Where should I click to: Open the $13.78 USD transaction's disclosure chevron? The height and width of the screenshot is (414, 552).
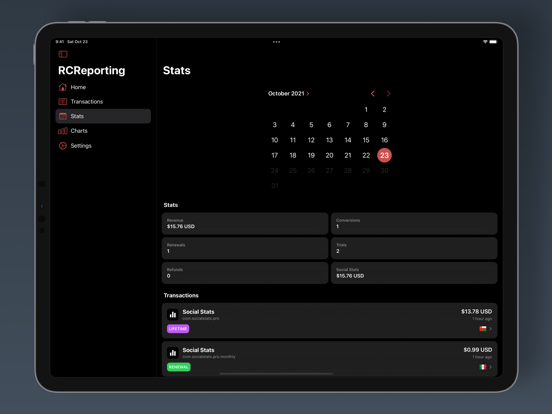[490, 329]
